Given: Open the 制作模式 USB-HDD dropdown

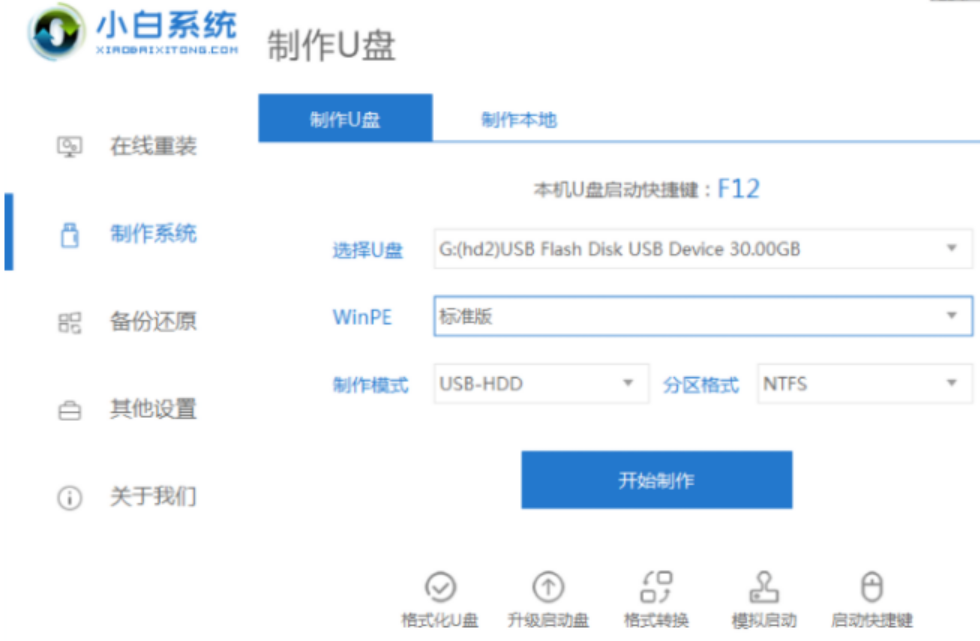Looking at the screenshot, I should pyautogui.click(x=541, y=383).
